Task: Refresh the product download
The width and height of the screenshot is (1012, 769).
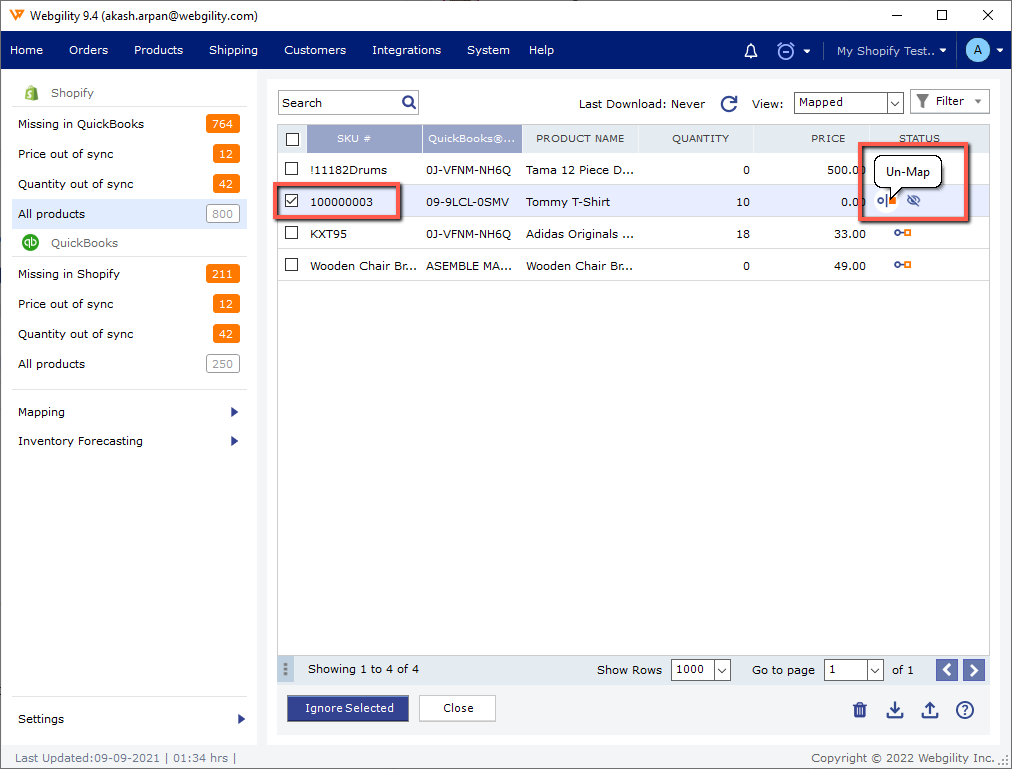Action: [729, 103]
